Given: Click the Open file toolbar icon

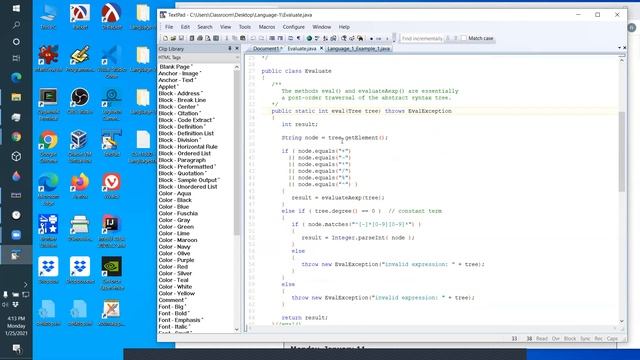Looking at the screenshot, I should click(173, 38).
